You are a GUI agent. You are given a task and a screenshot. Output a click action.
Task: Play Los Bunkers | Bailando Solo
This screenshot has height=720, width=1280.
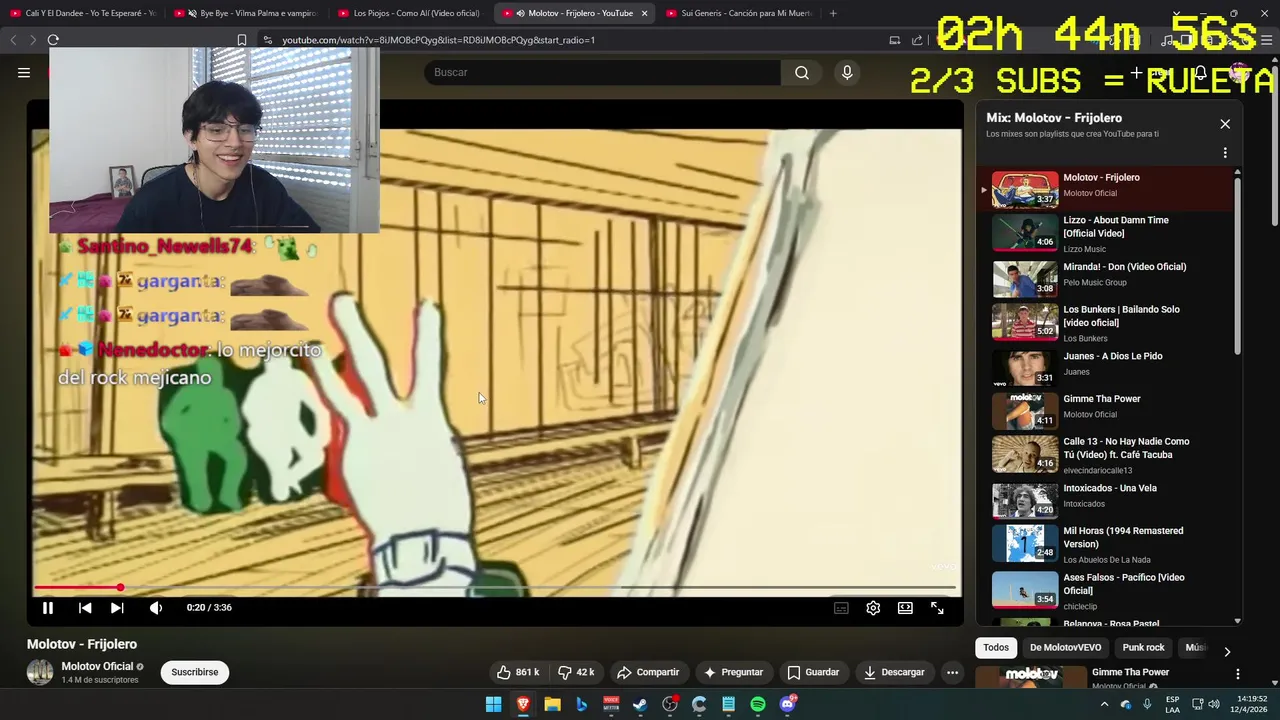pos(1106,323)
